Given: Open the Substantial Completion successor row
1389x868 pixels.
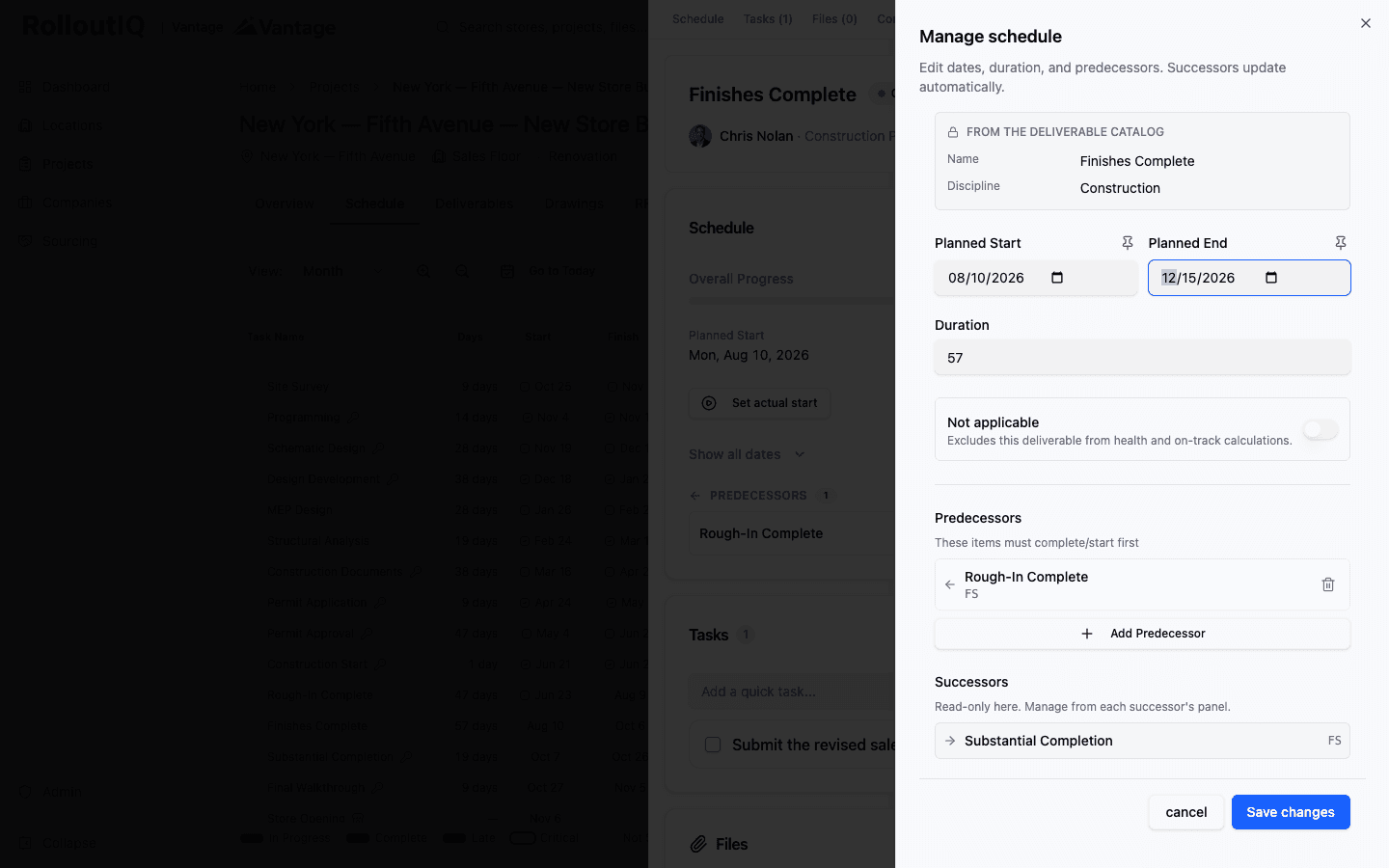Looking at the screenshot, I should tap(1142, 741).
